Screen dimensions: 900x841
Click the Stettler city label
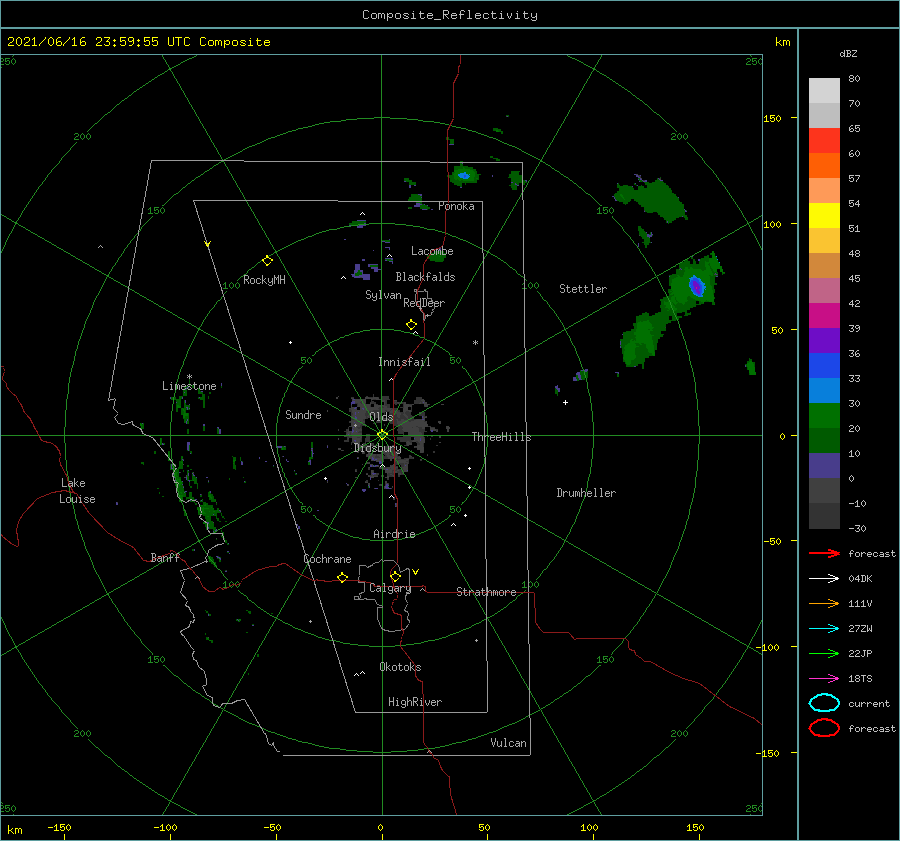[x=583, y=289]
